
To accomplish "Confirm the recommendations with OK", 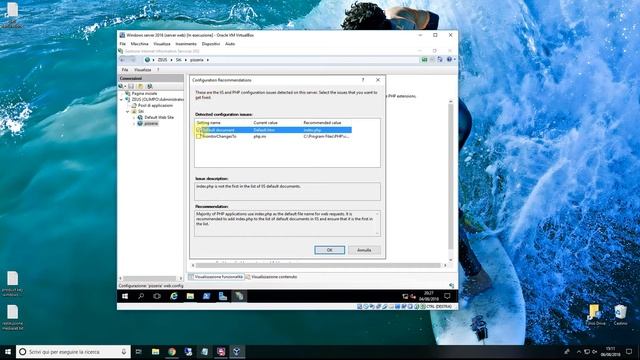I will tap(329, 250).
